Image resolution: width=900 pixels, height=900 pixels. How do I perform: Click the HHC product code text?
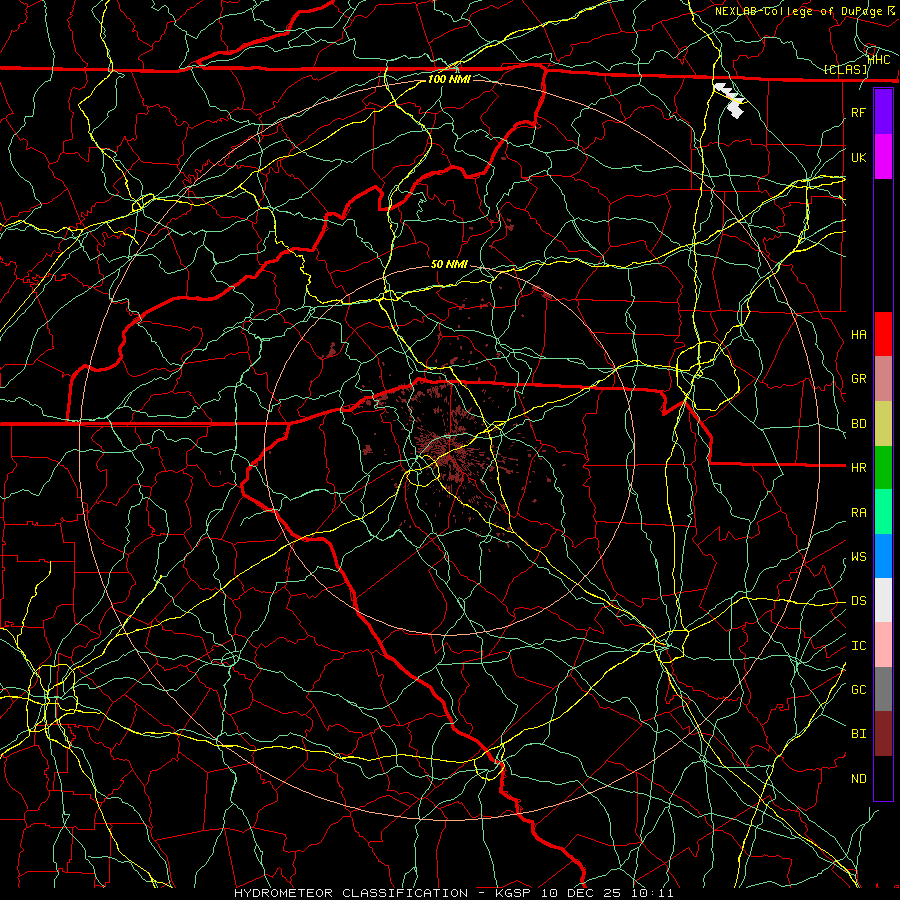[x=879, y=59]
